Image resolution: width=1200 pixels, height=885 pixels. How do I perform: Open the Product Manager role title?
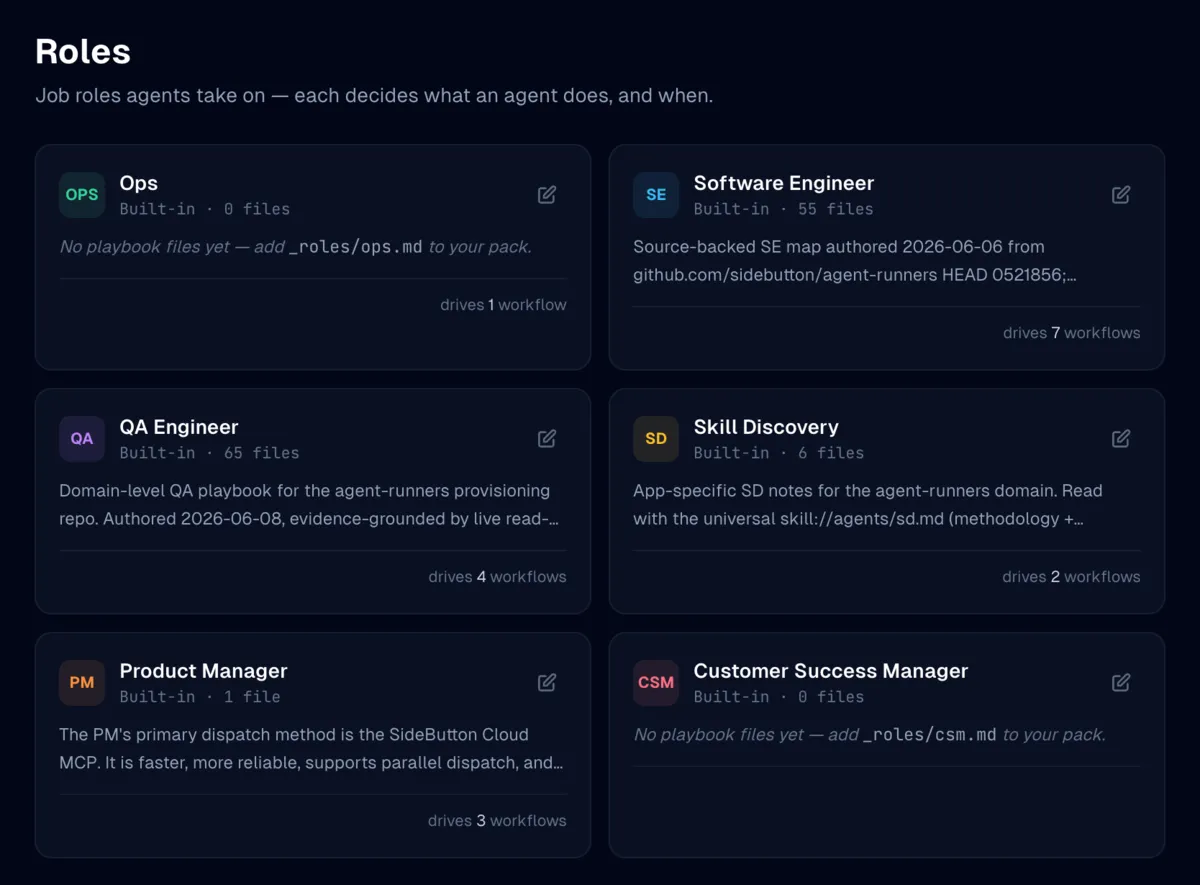[x=204, y=671]
